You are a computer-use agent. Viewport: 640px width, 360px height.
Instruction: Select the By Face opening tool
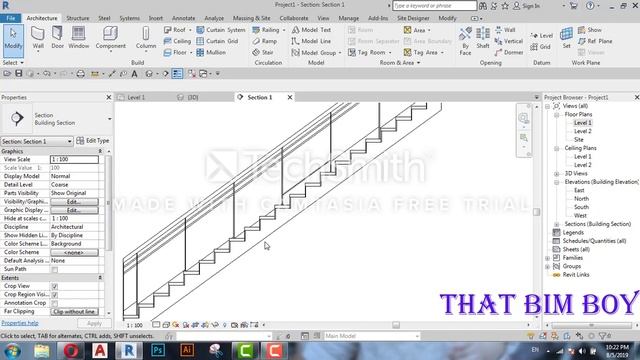tap(465, 41)
